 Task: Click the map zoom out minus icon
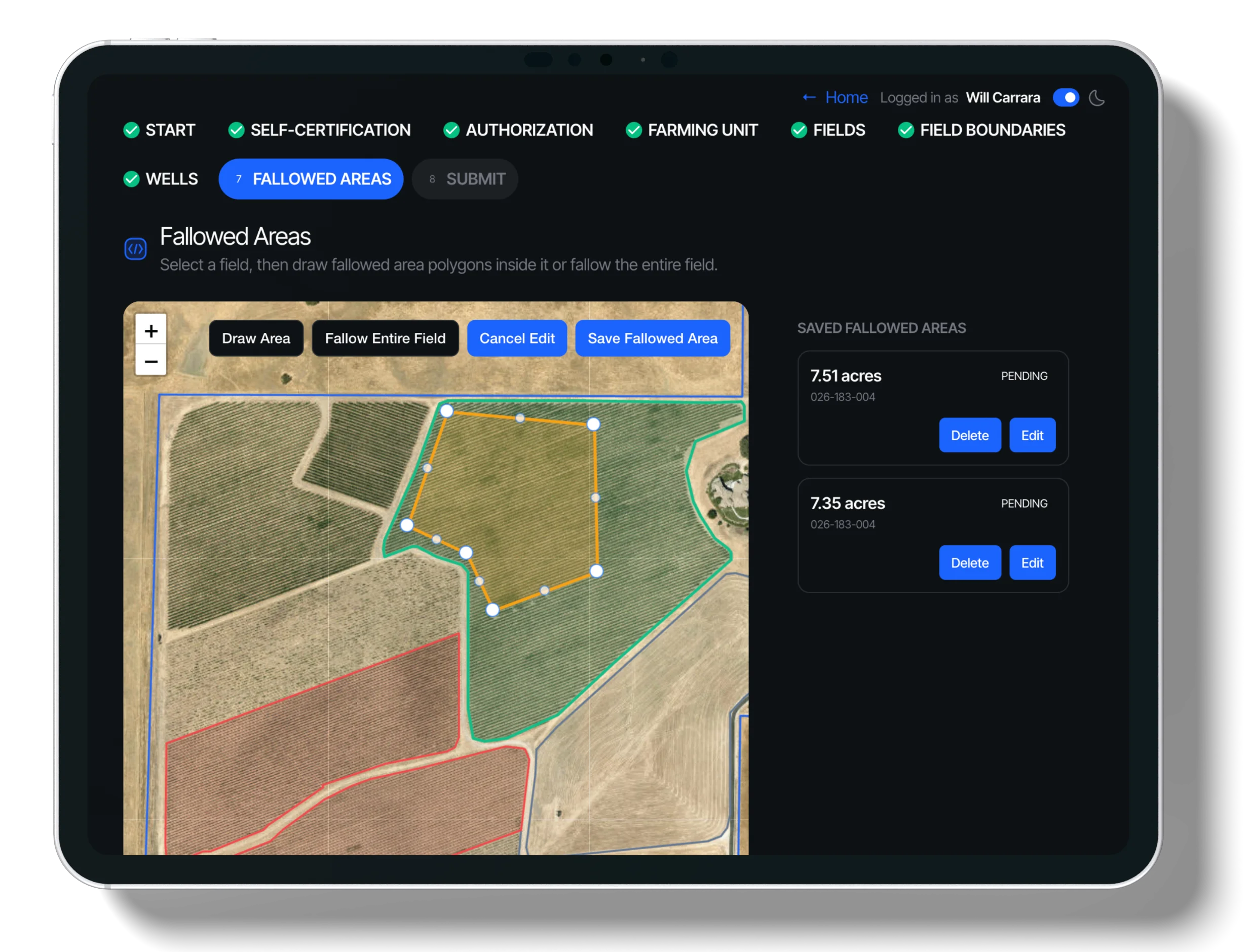pyautogui.click(x=151, y=362)
